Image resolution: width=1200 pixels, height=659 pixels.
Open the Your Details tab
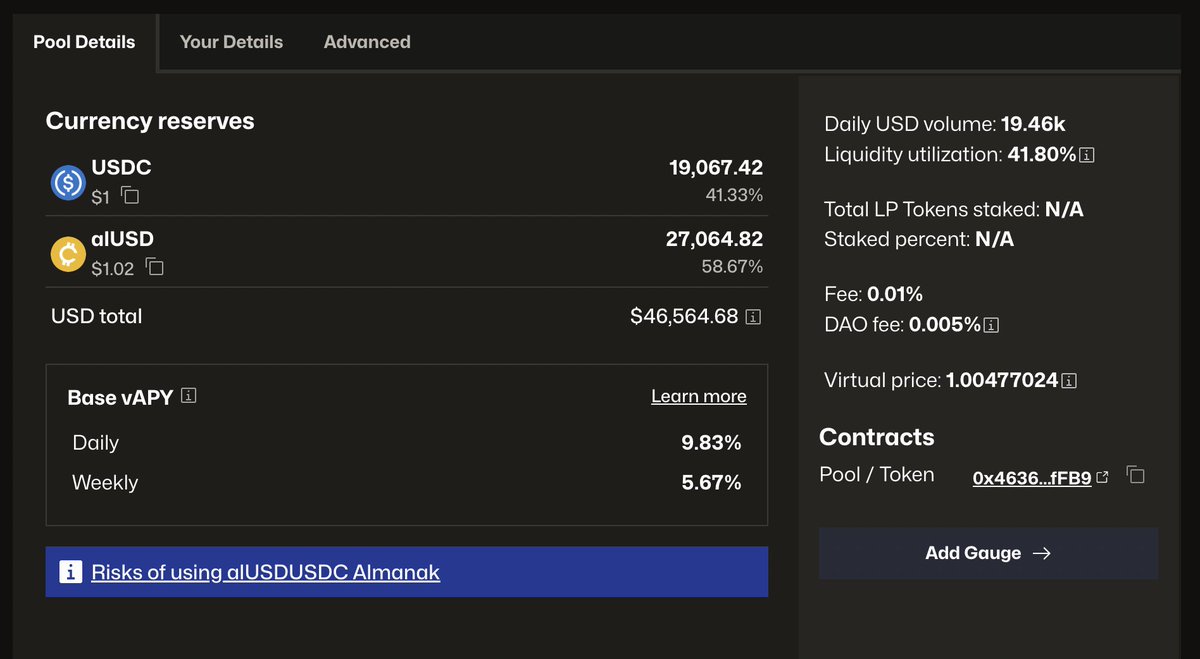[231, 42]
